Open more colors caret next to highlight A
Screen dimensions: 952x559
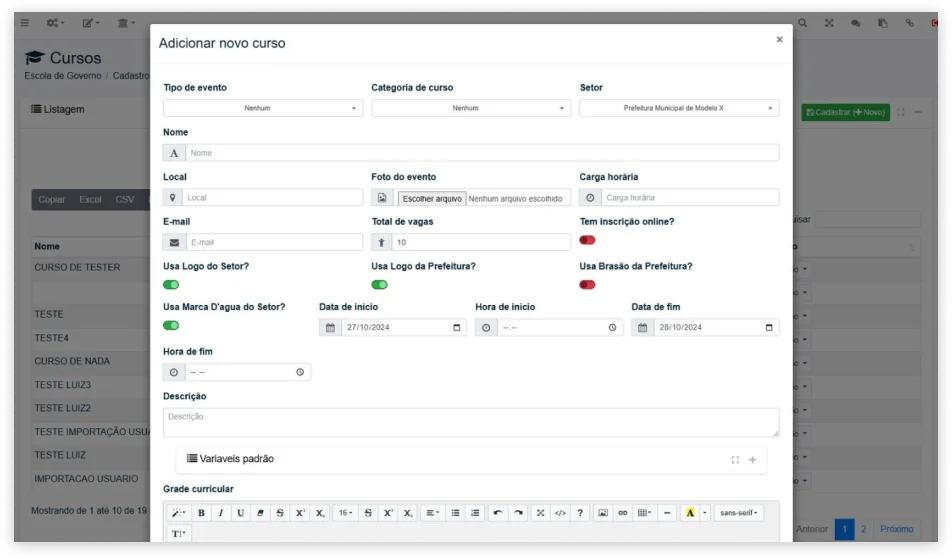click(x=705, y=513)
